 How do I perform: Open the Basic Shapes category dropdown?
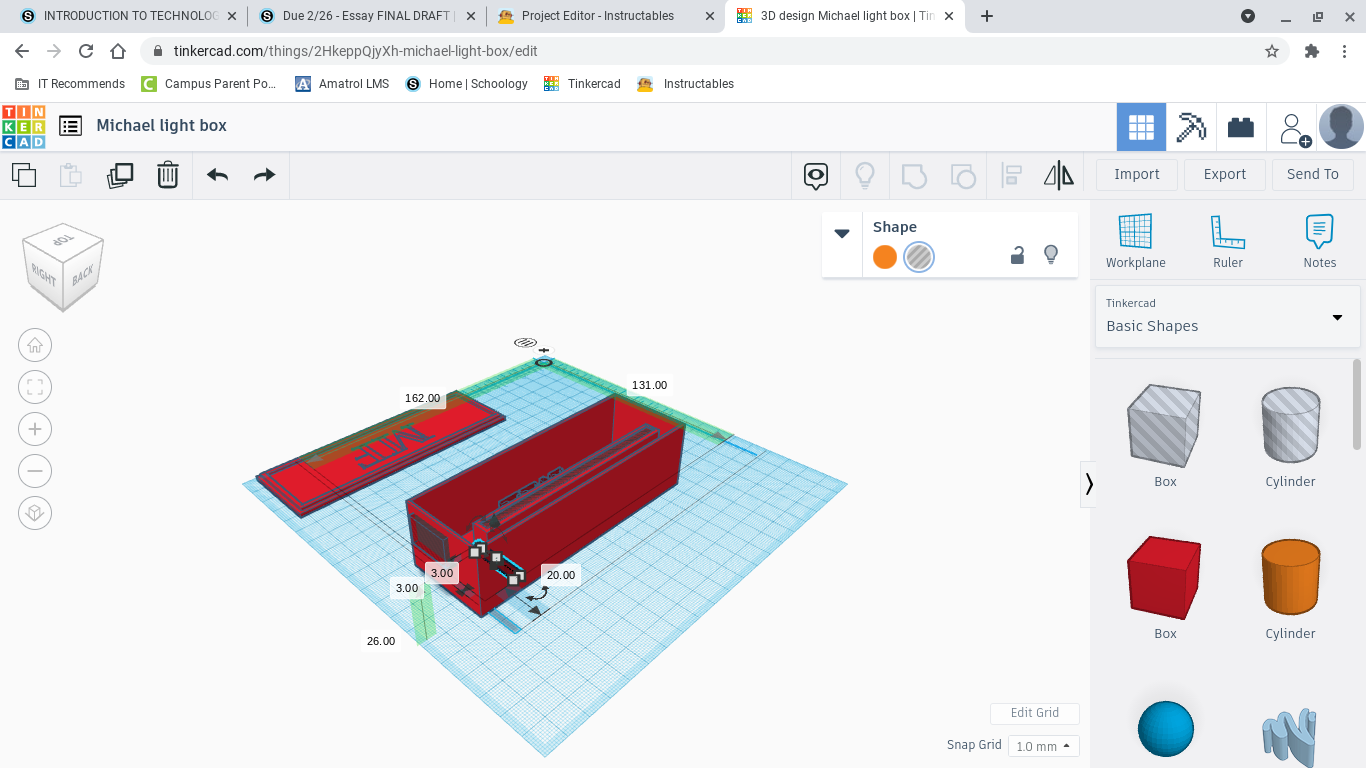tap(1227, 316)
